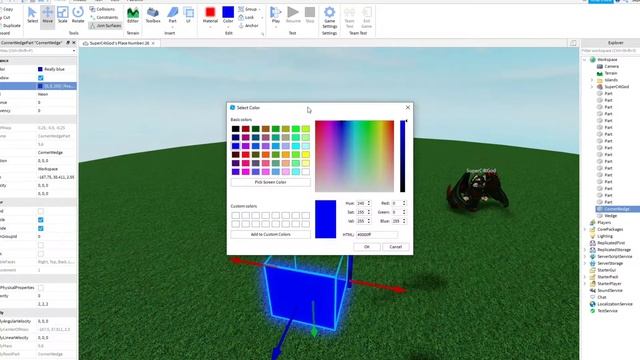Open the Material dropdown arrow
640x360 pixels.
[x=210, y=27]
